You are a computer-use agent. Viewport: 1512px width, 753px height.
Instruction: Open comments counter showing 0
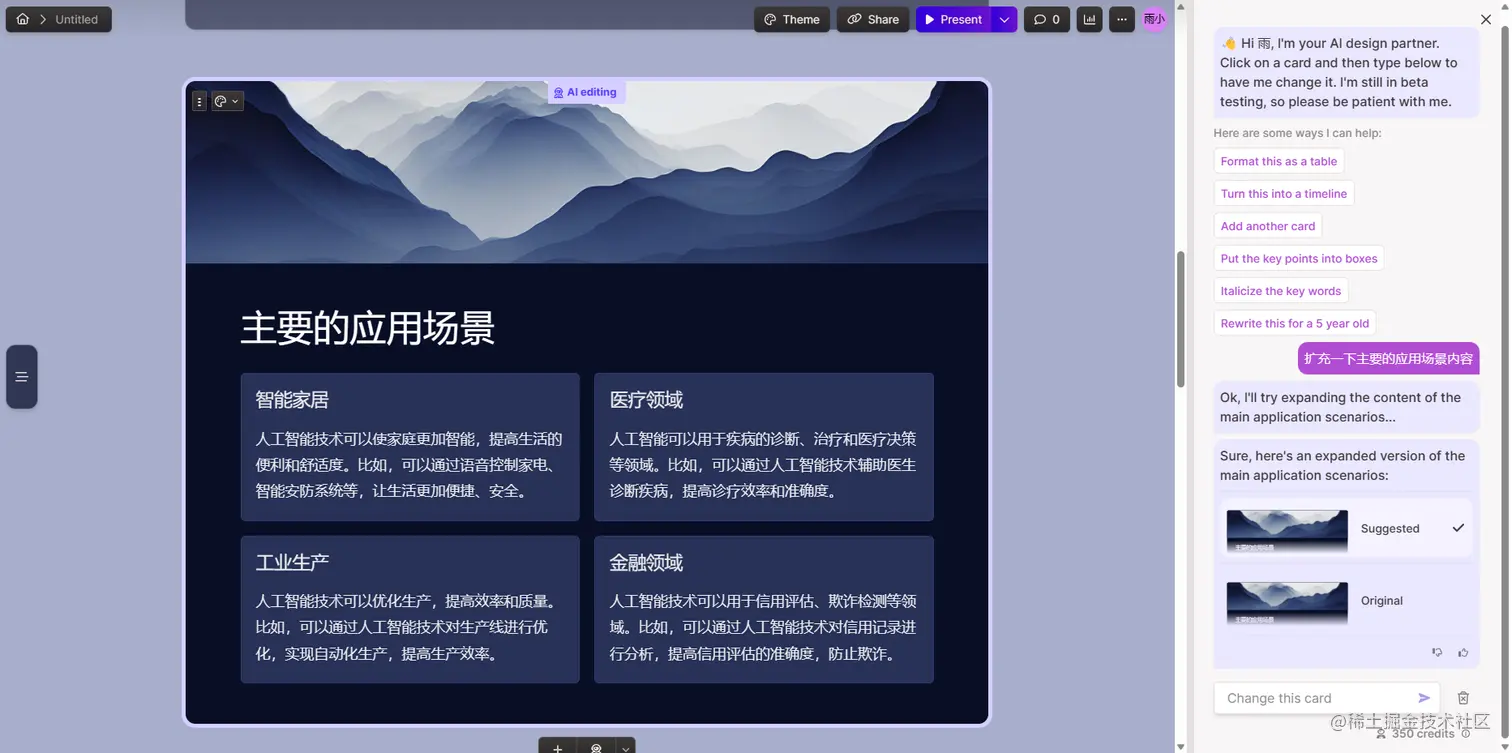pyautogui.click(x=1047, y=19)
